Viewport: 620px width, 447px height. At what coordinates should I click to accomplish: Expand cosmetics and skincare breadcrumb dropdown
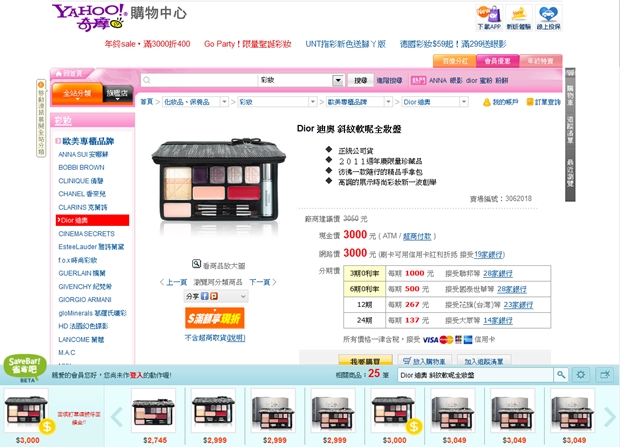click(x=224, y=102)
